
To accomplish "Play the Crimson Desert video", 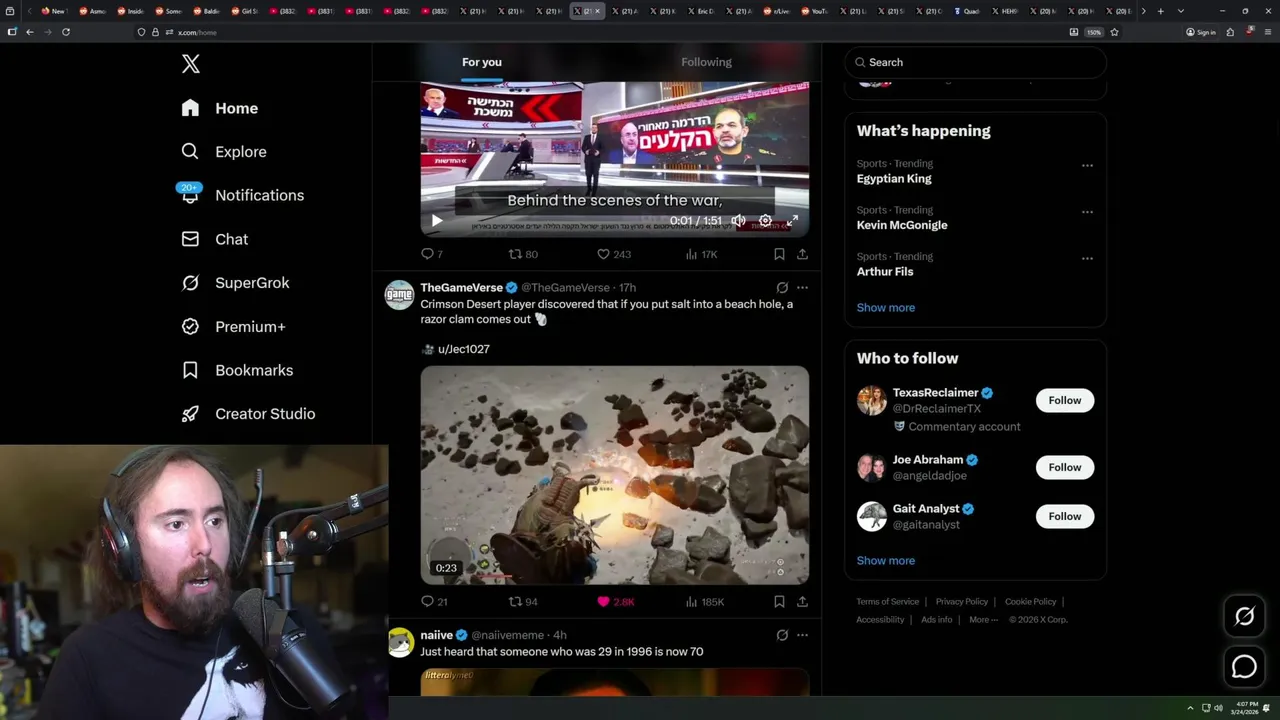I will [614, 475].
